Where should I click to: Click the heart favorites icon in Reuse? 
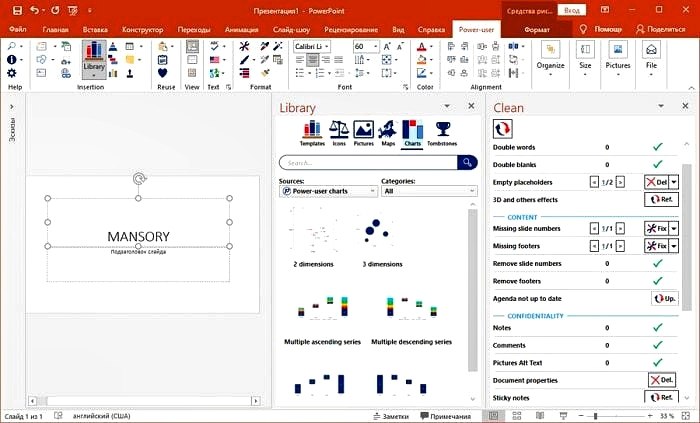tap(162, 73)
